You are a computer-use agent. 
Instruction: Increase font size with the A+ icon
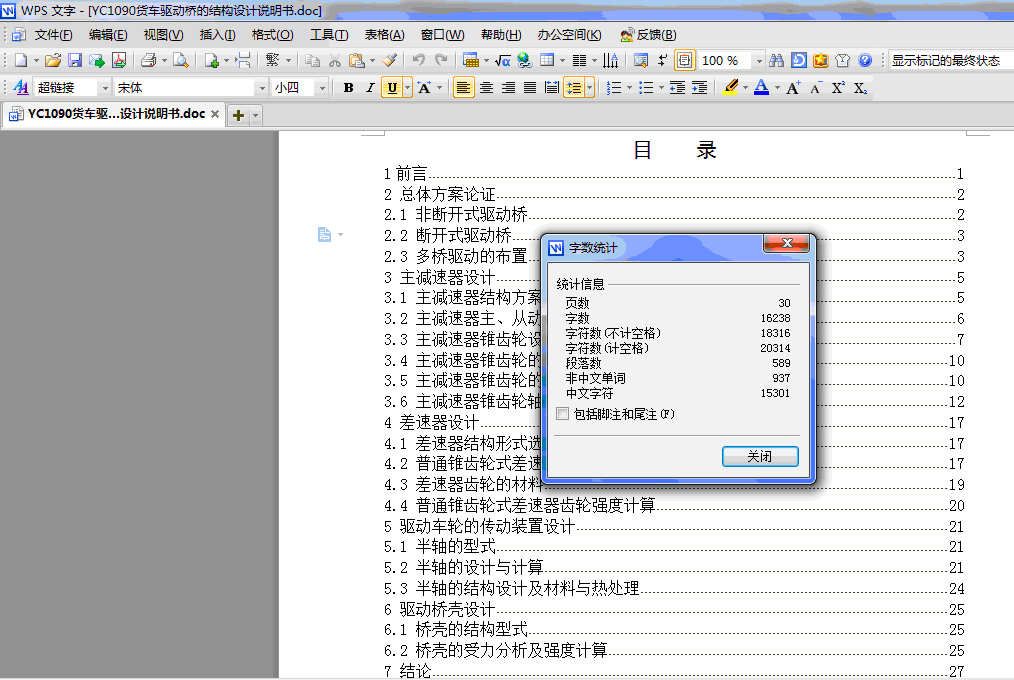[793, 88]
